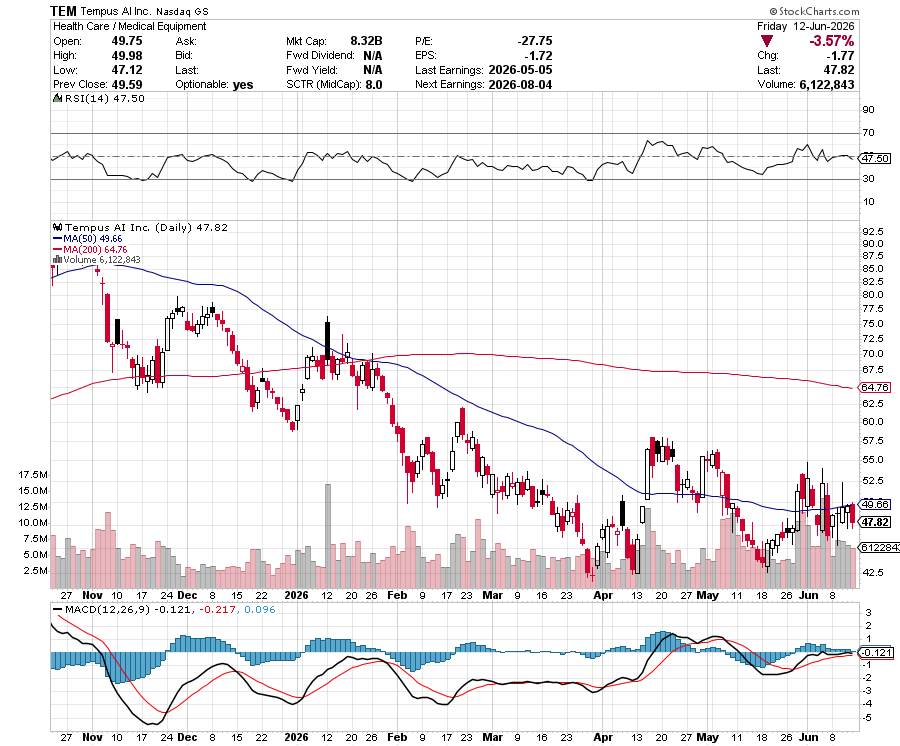Click the Optionable yes value
900x746 pixels.
click(243, 84)
